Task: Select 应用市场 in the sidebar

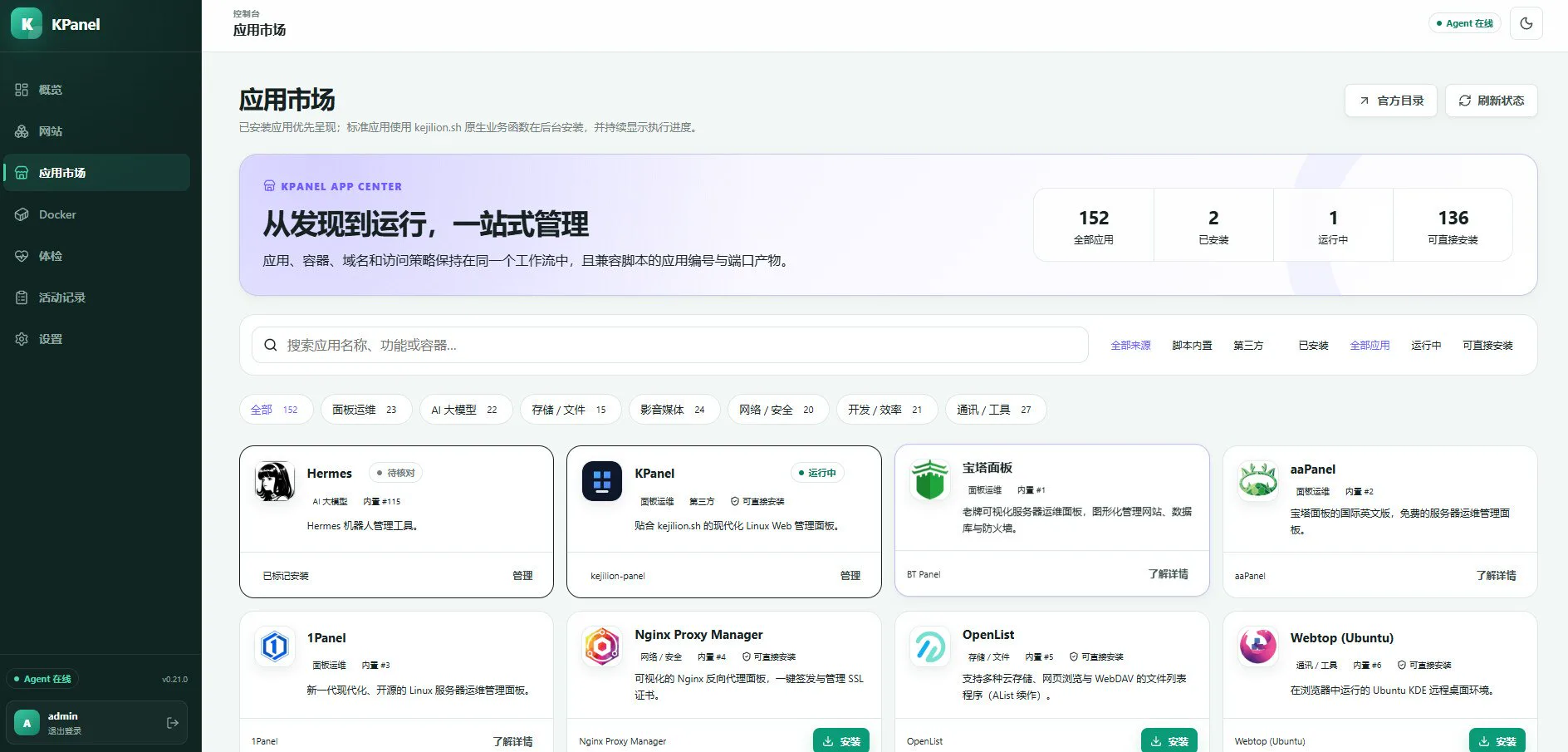Action: [96, 173]
